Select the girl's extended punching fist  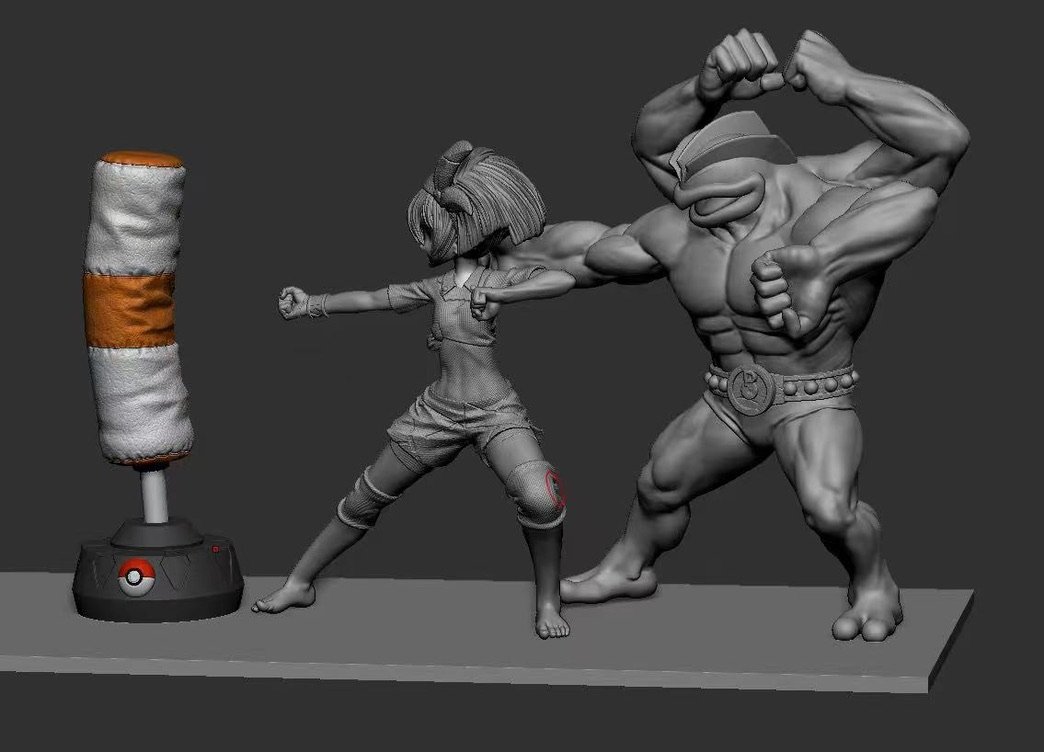pyautogui.click(x=293, y=302)
